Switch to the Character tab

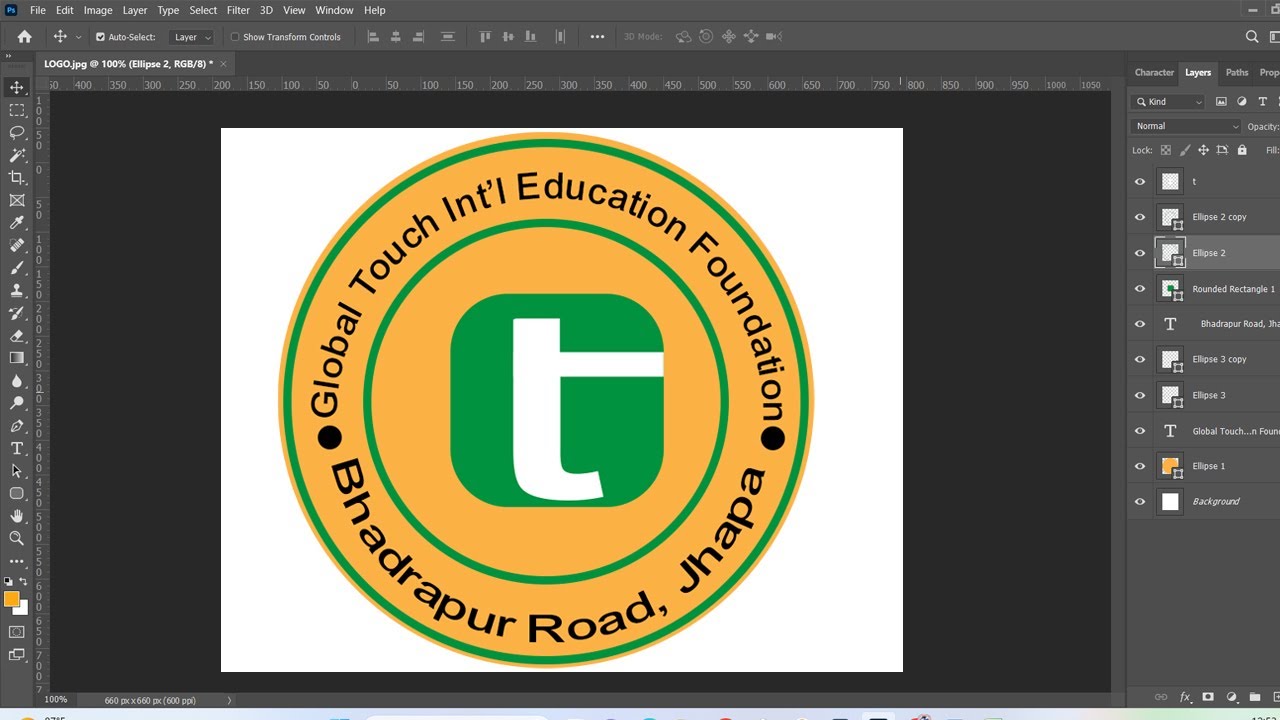(x=1154, y=72)
